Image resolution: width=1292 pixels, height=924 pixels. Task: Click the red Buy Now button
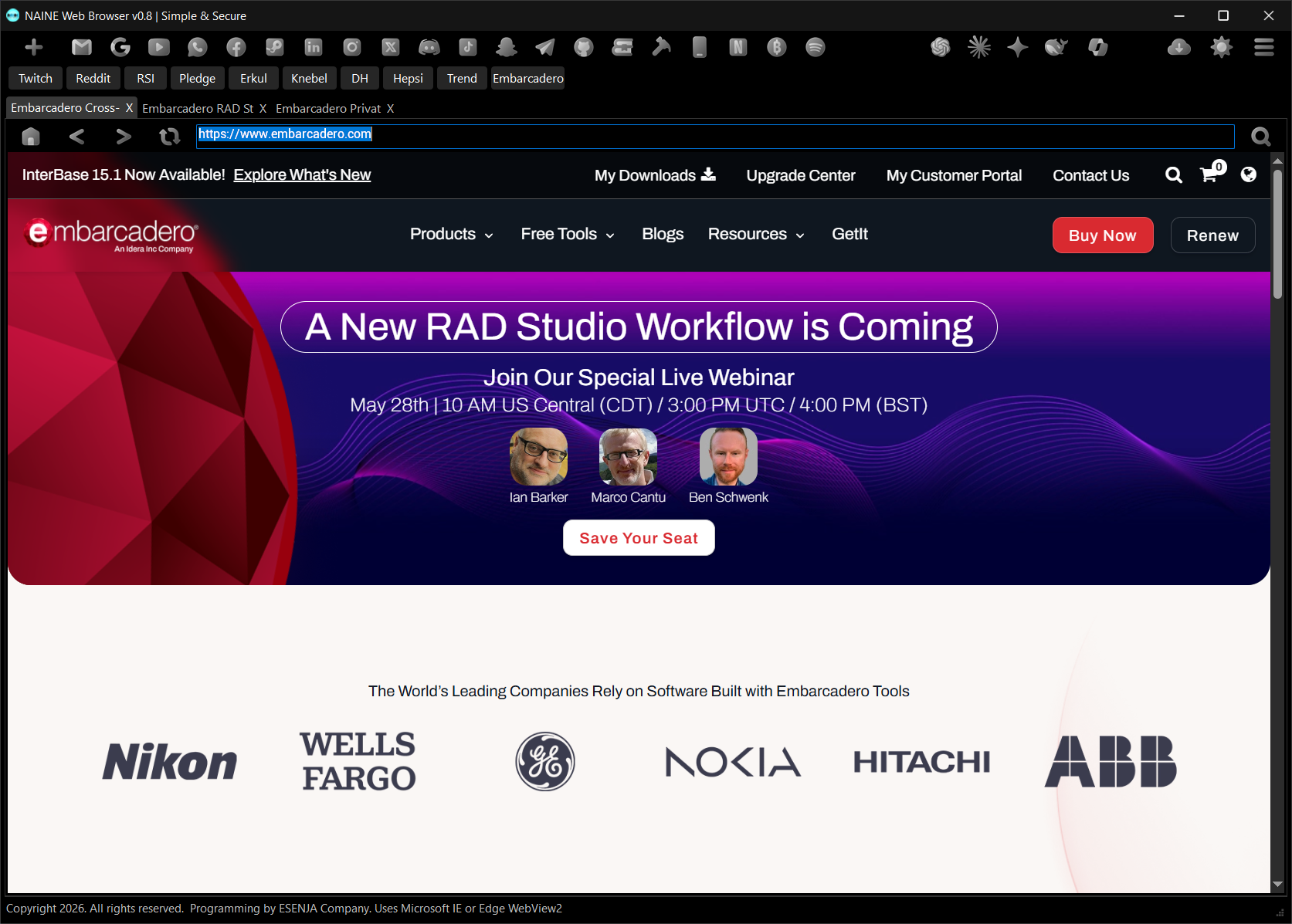pos(1103,235)
